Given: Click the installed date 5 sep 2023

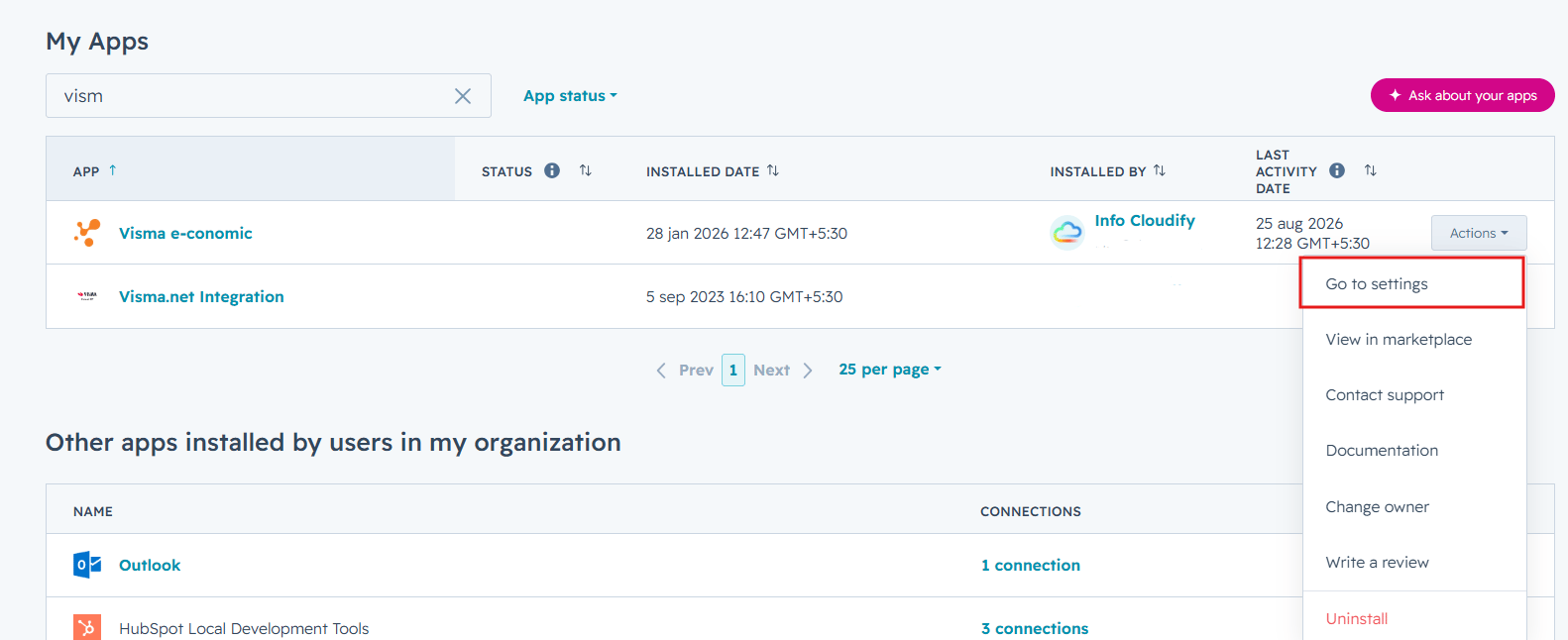Looking at the screenshot, I should 744,296.
